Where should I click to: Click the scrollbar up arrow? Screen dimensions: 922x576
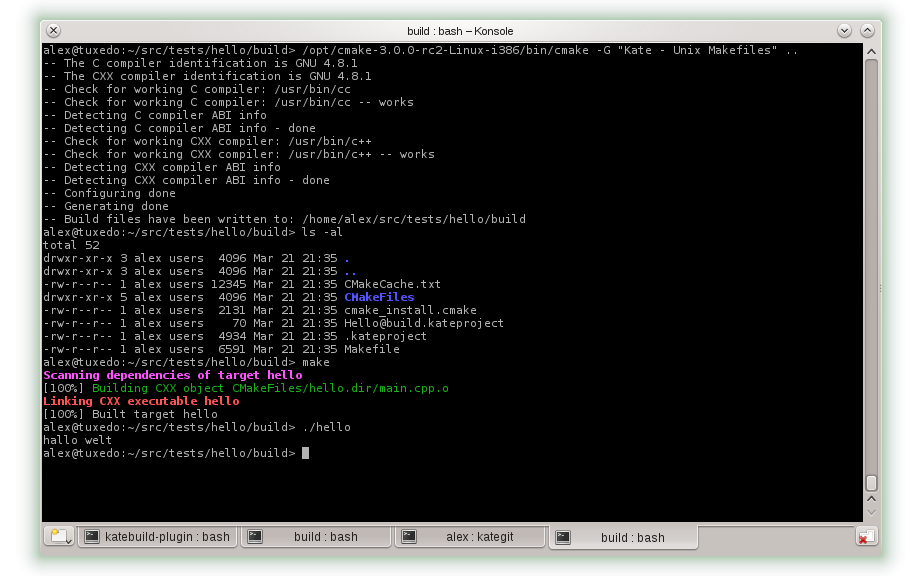coord(871,52)
